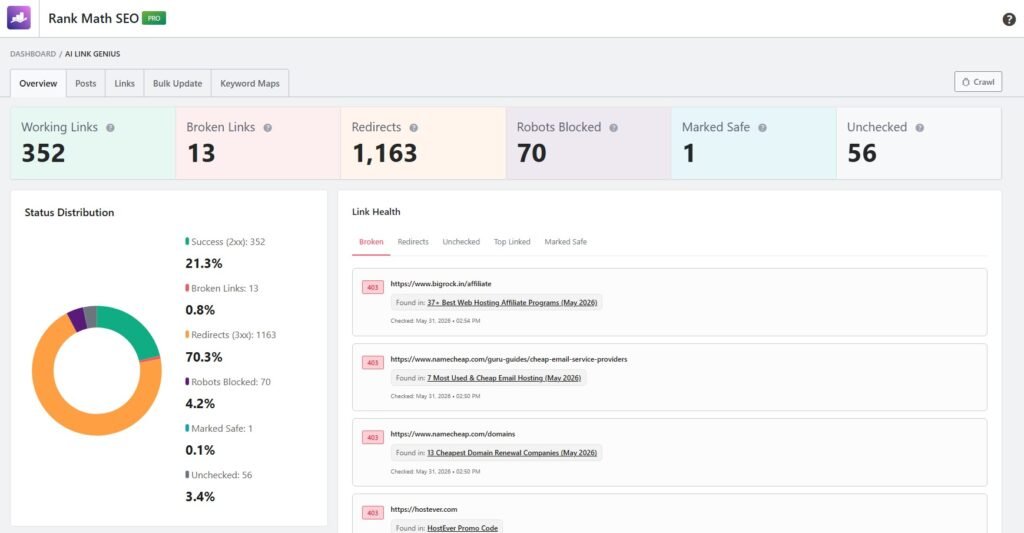Open '7 Most Used & Cheap Email Hosting' post link
Screen dimensions: 1024x533
[x=504, y=378]
